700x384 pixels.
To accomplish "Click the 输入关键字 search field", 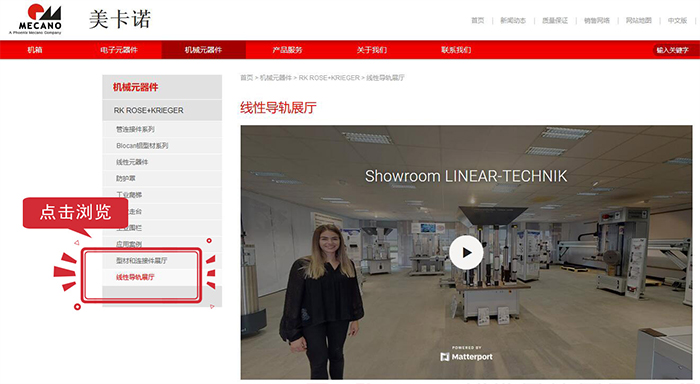I will [673, 50].
